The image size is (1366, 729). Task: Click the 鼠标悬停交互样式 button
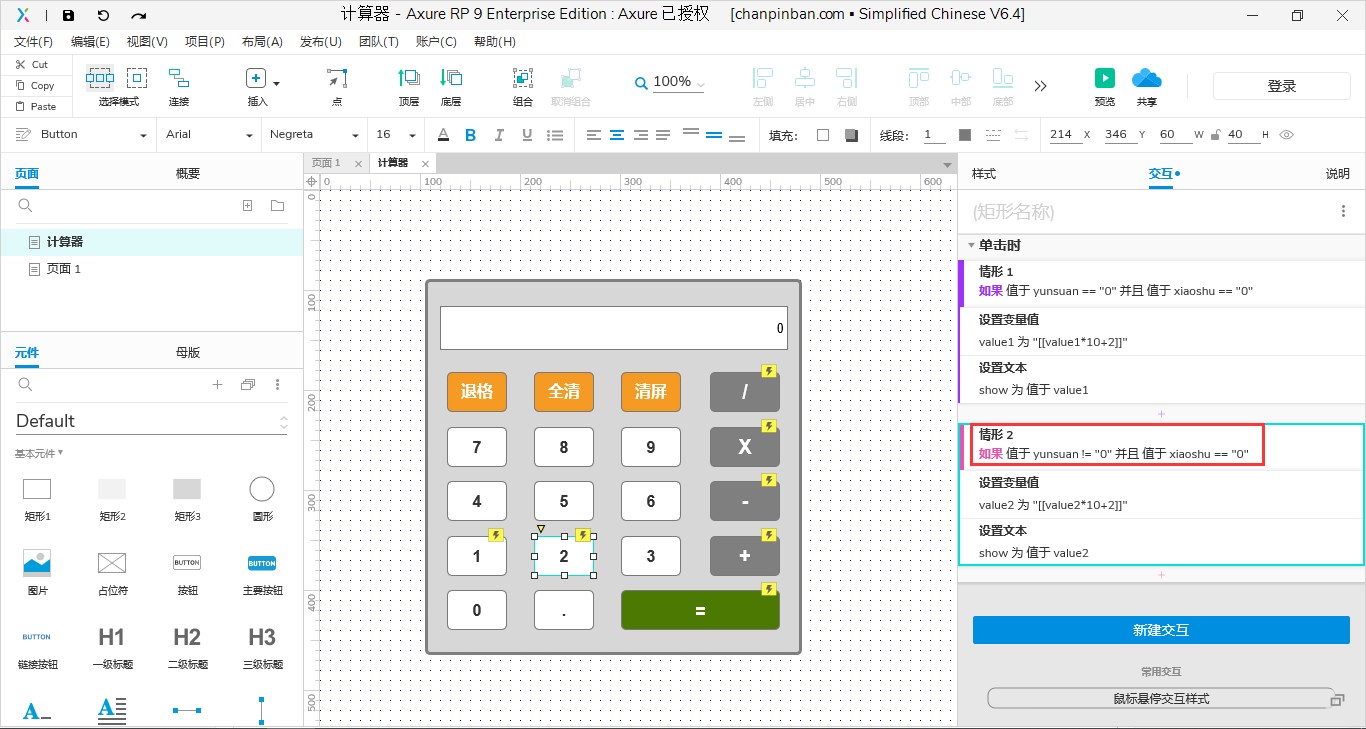click(x=1161, y=698)
